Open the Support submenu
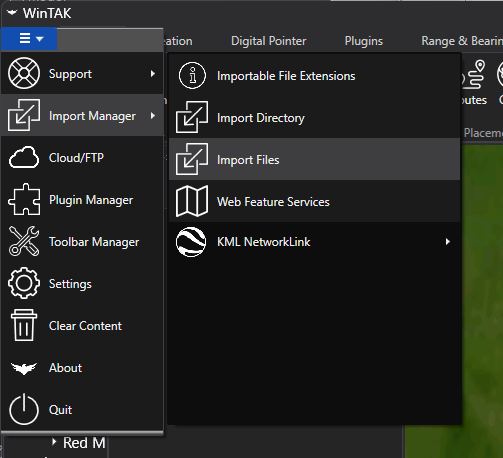503x458 pixels. [82, 73]
